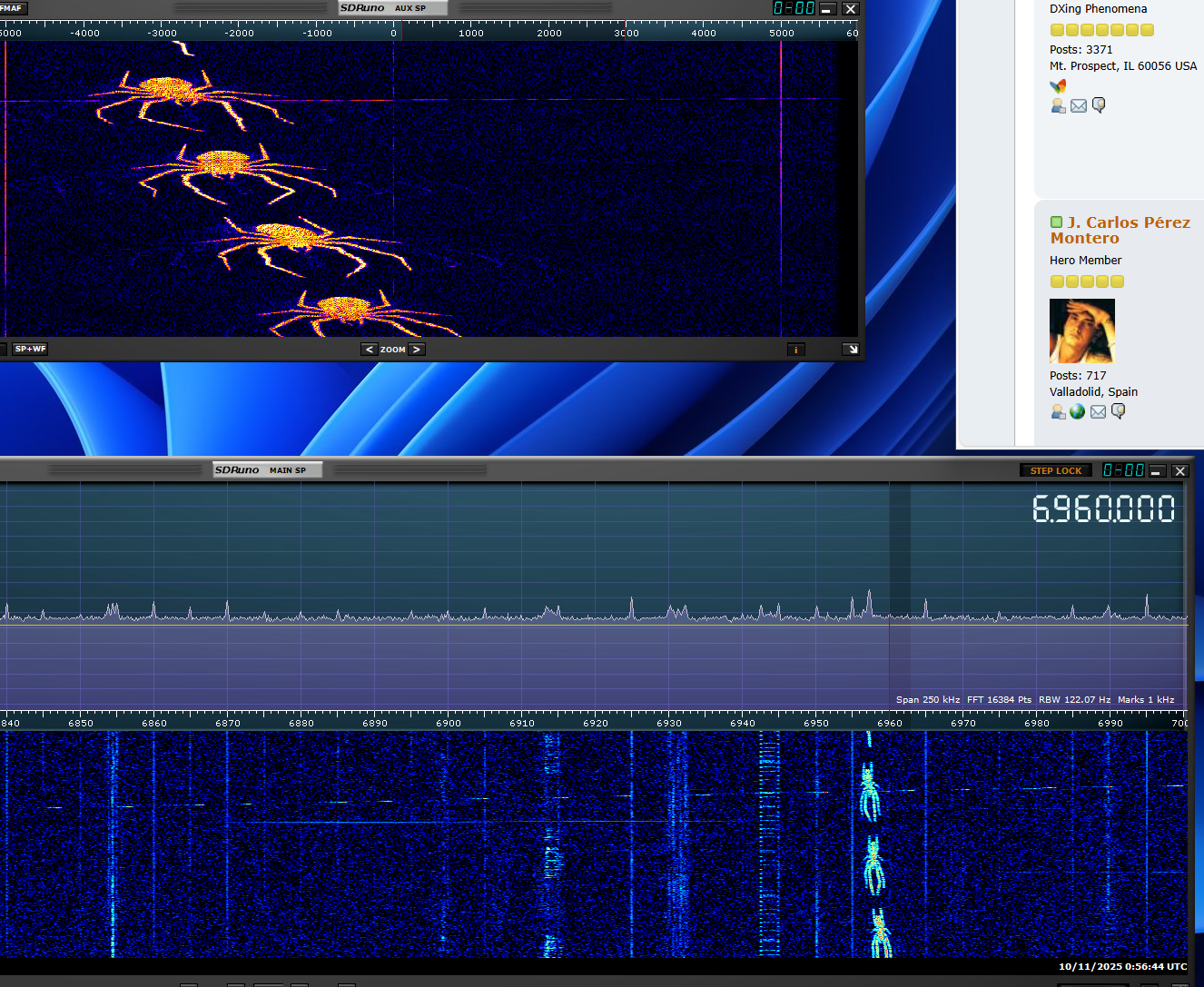
Task: Toggle STEP LOCK in MAIN SP window
Action: point(1056,470)
